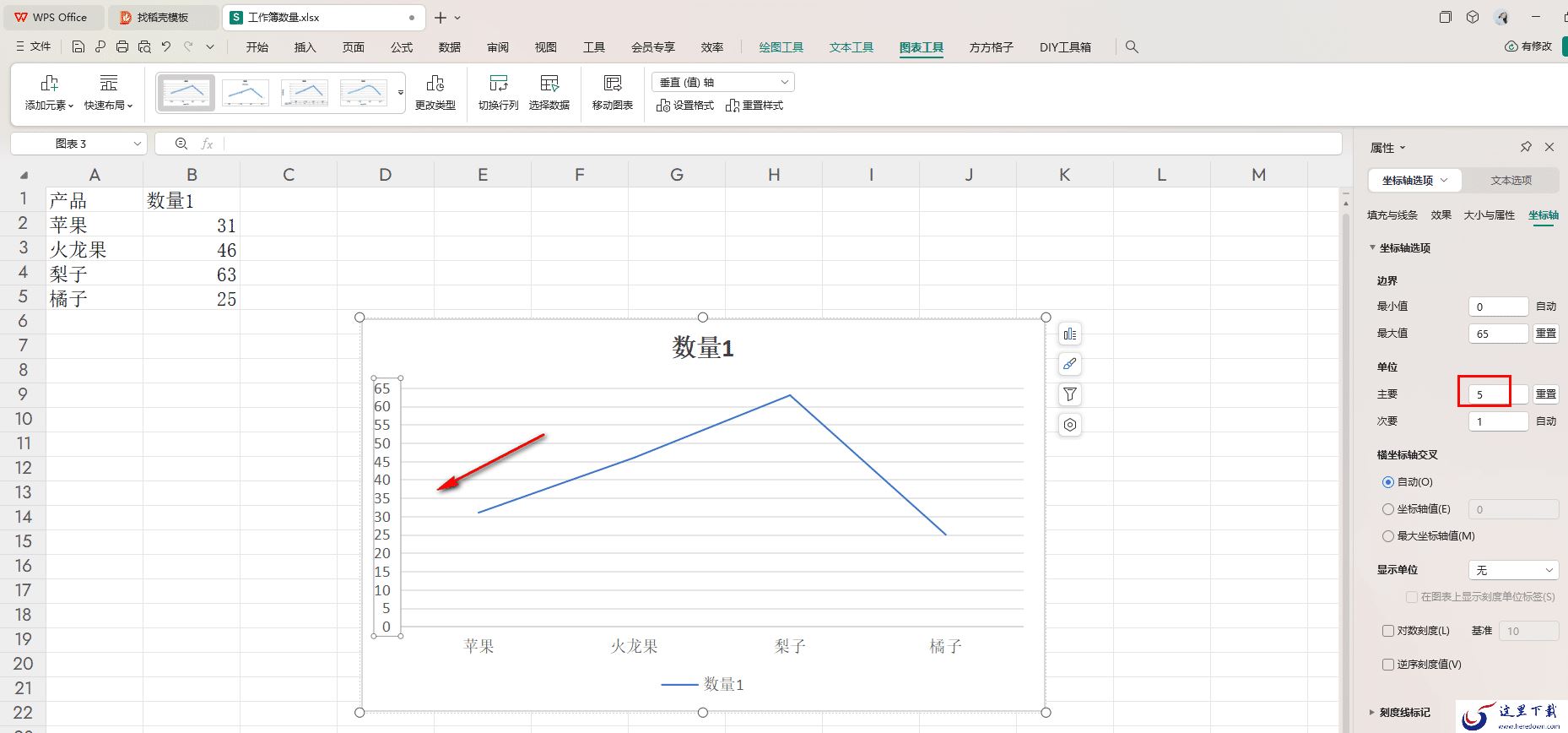Select the second chart style thumbnail

point(246,92)
